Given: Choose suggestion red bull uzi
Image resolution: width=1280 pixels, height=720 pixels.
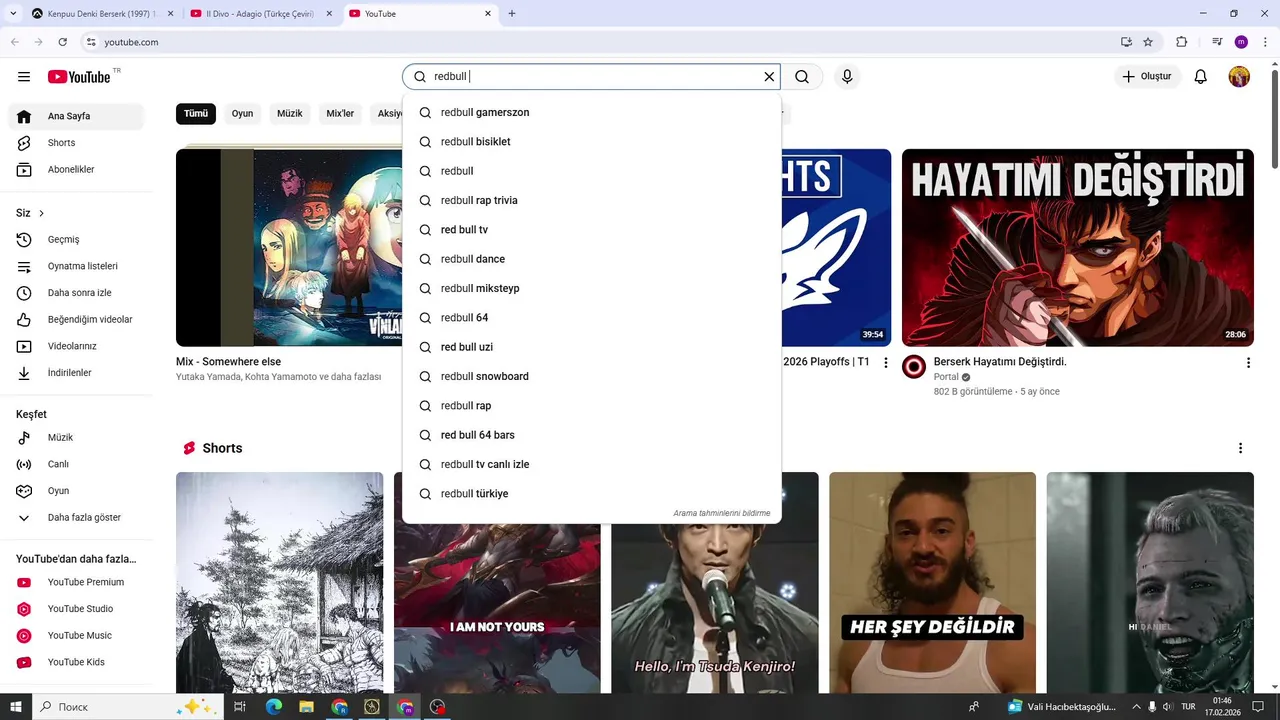Looking at the screenshot, I should [592, 347].
